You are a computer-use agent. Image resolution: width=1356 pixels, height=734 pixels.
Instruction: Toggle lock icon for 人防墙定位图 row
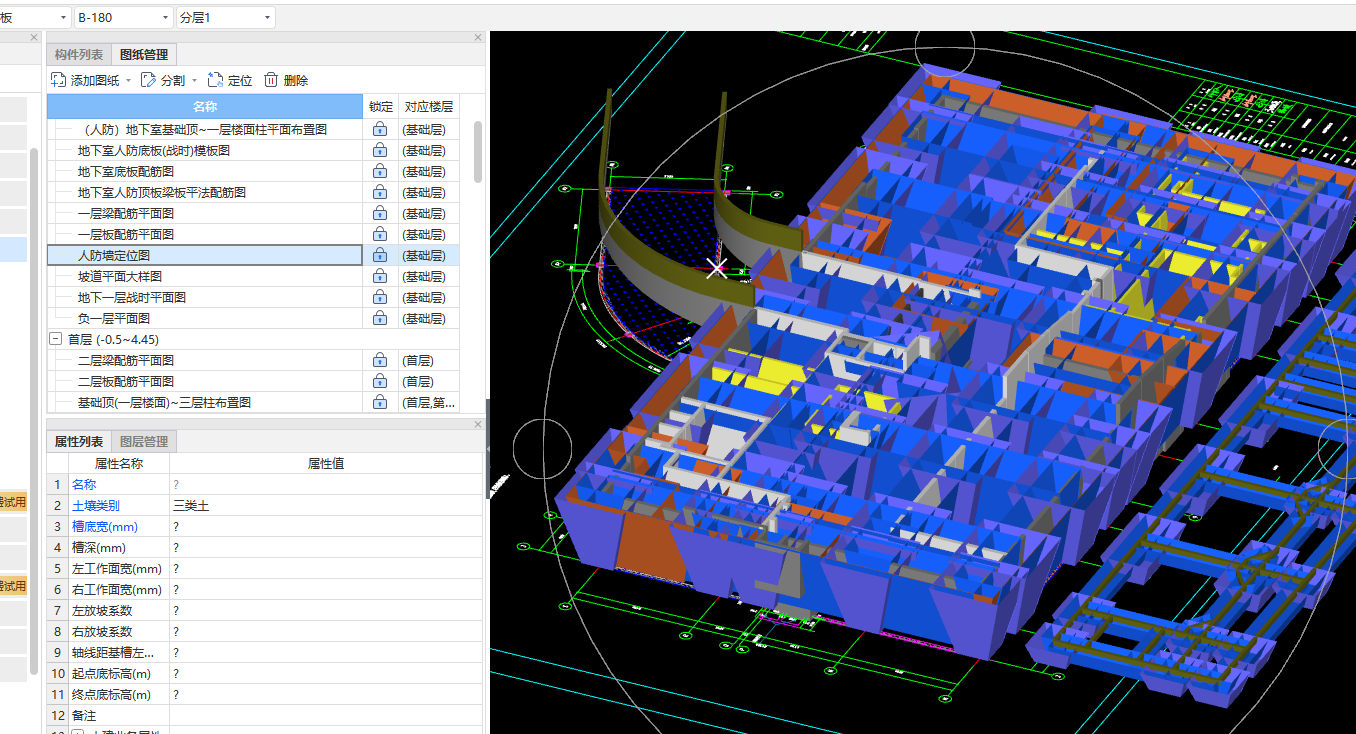(x=380, y=255)
